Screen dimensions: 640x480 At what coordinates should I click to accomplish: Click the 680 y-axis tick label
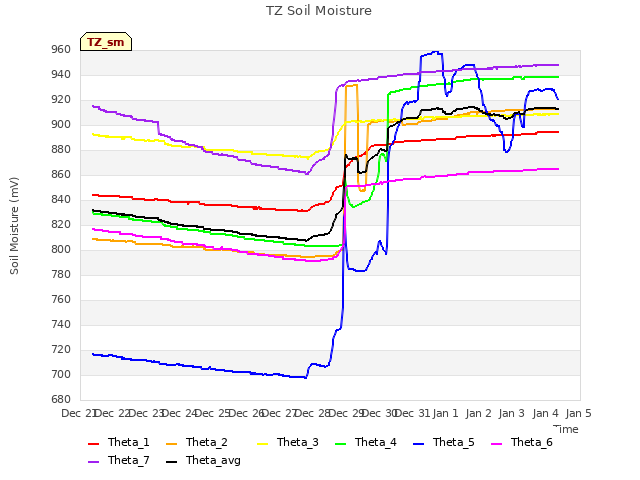(x=61, y=400)
